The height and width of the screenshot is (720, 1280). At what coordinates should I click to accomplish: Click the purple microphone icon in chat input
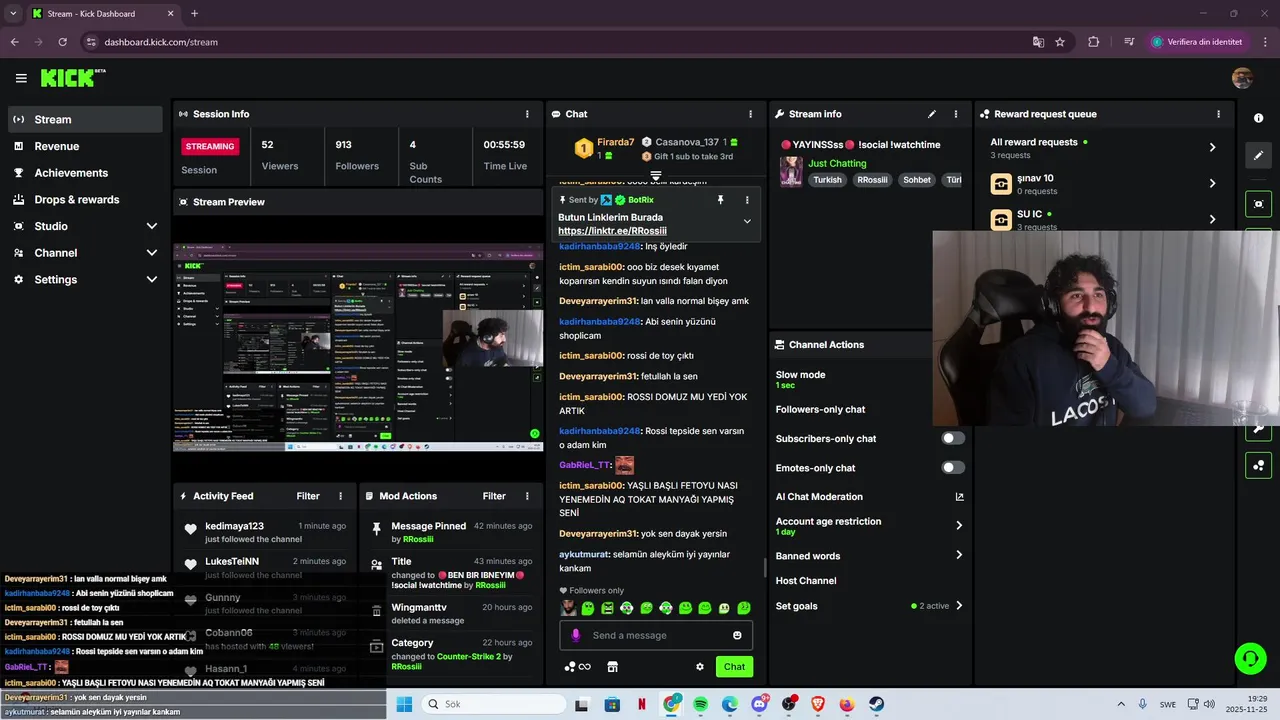[x=575, y=635]
